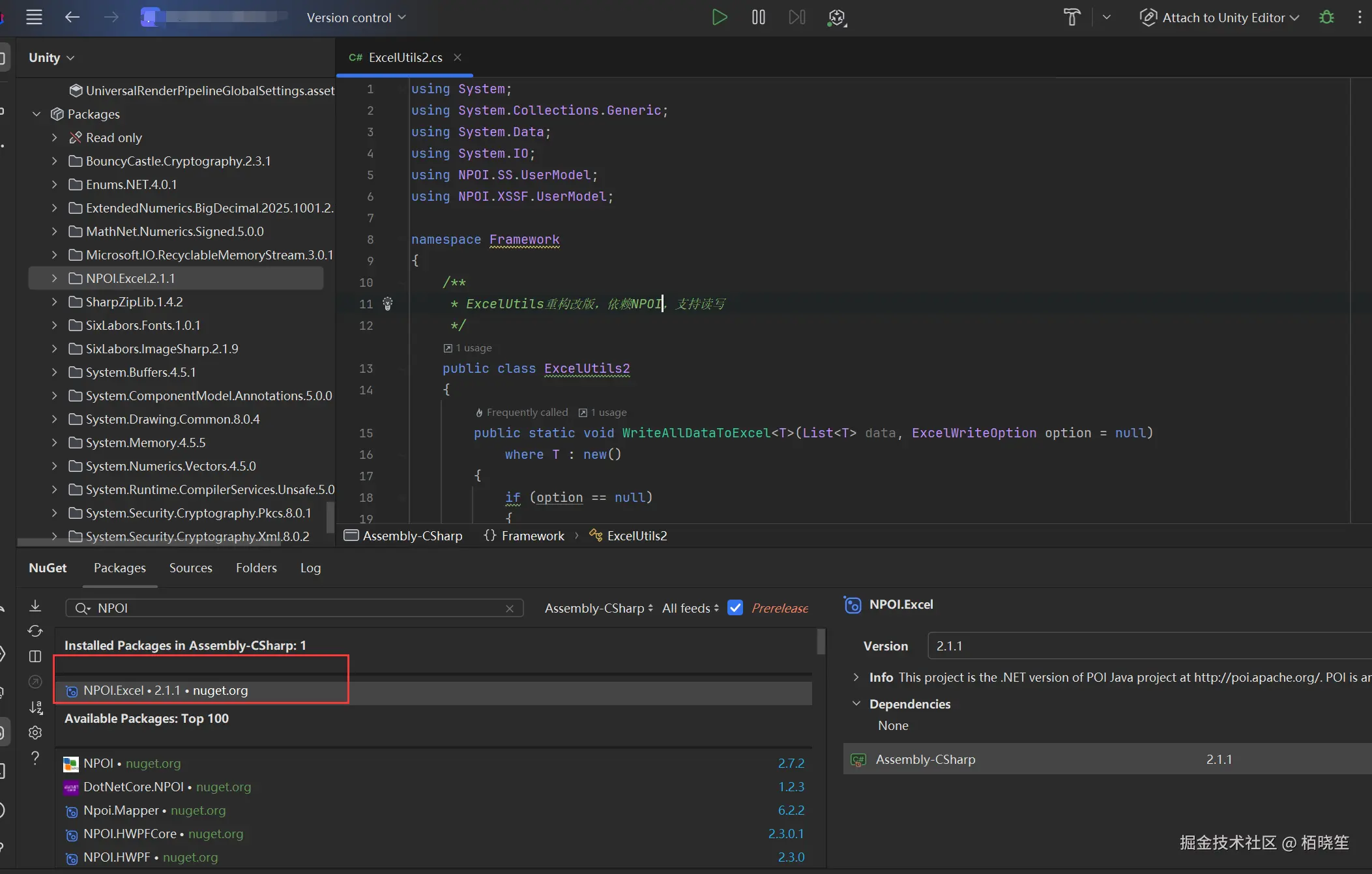
Task: Select the DotNetCore.NPOI package row
Action: [x=434, y=787]
